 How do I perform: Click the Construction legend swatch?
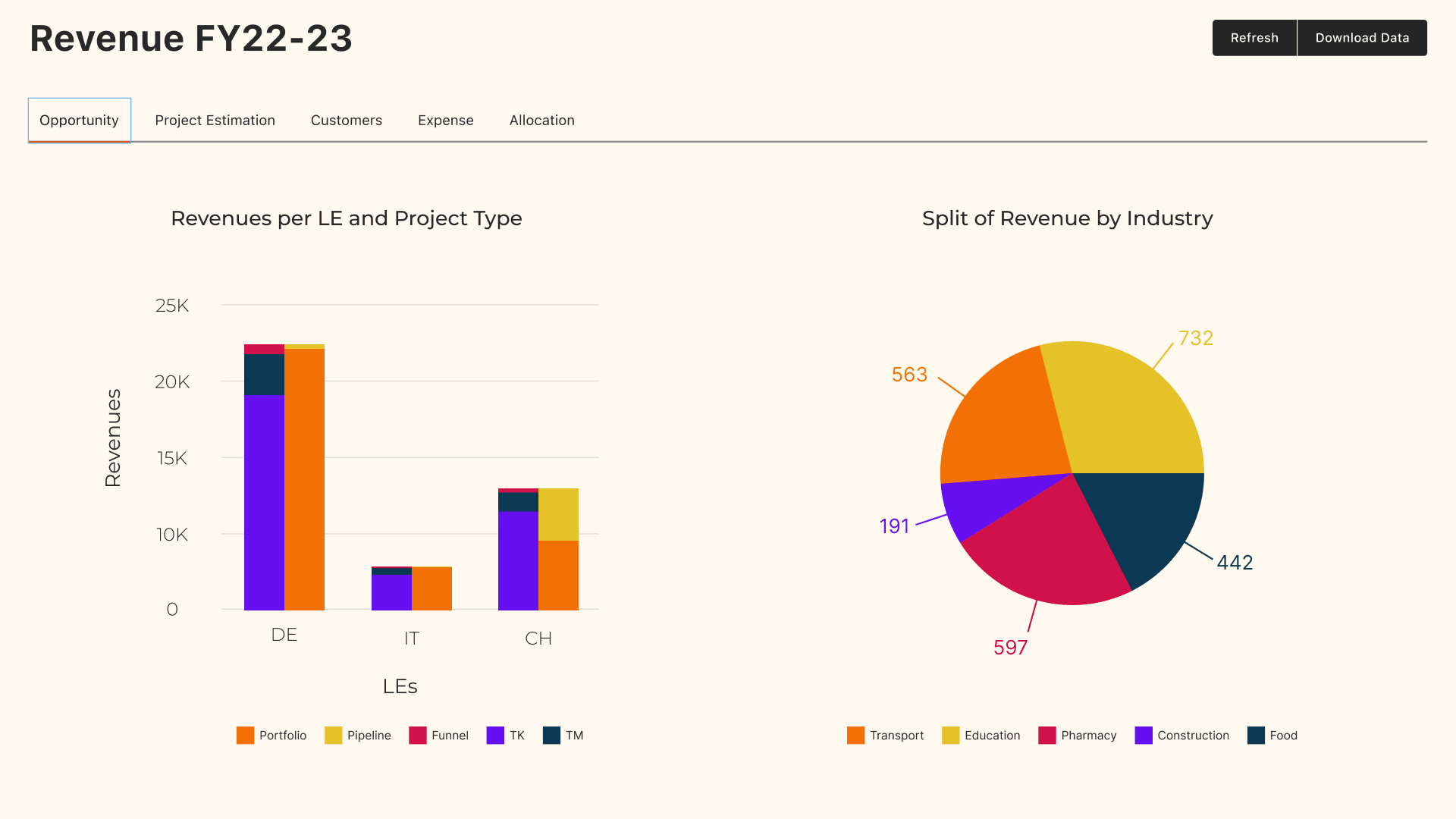coord(1143,735)
